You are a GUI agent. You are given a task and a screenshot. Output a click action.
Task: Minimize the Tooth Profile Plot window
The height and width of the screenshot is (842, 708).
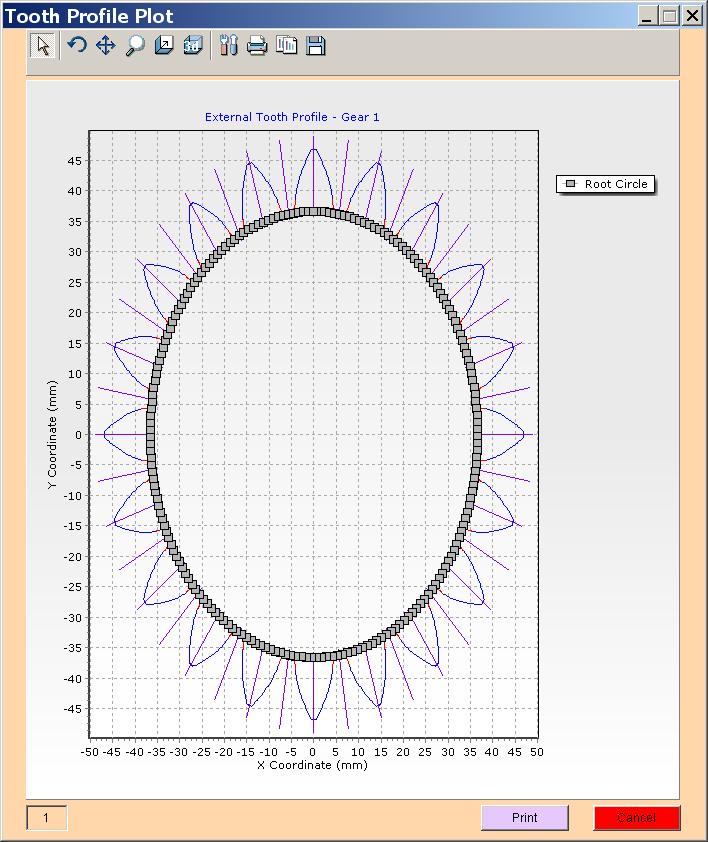click(647, 16)
